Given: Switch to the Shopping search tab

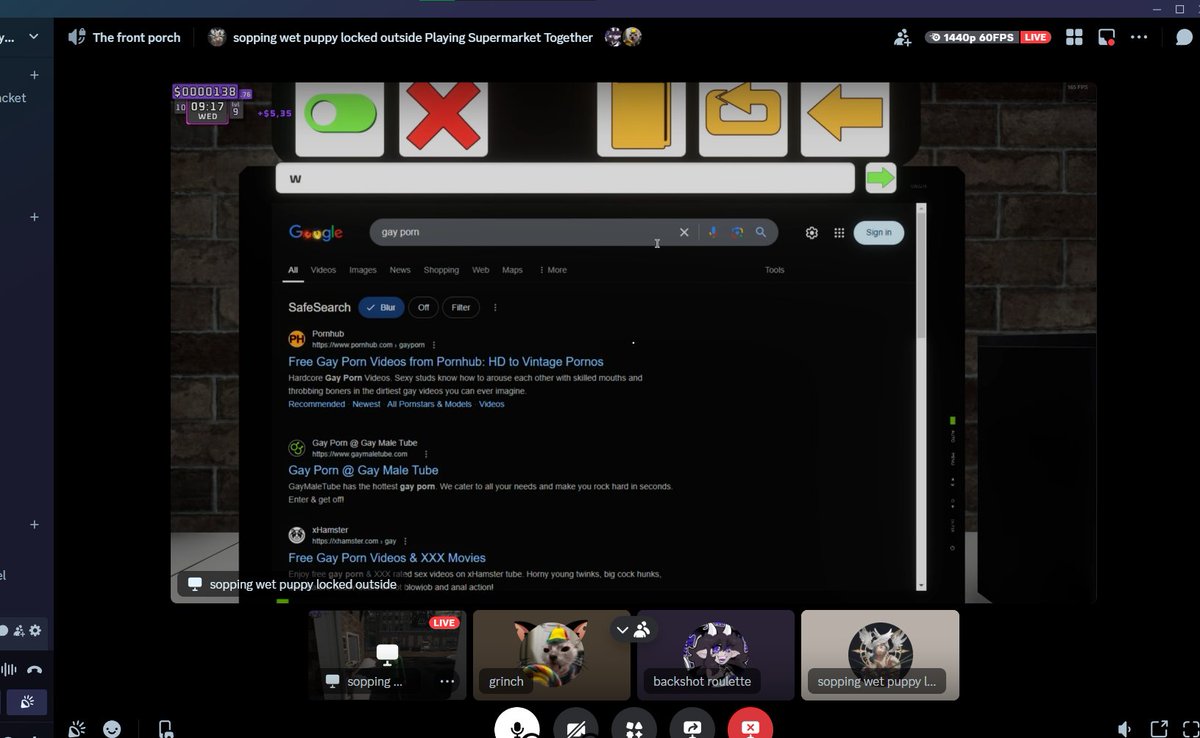Looking at the screenshot, I should point(441,270).
